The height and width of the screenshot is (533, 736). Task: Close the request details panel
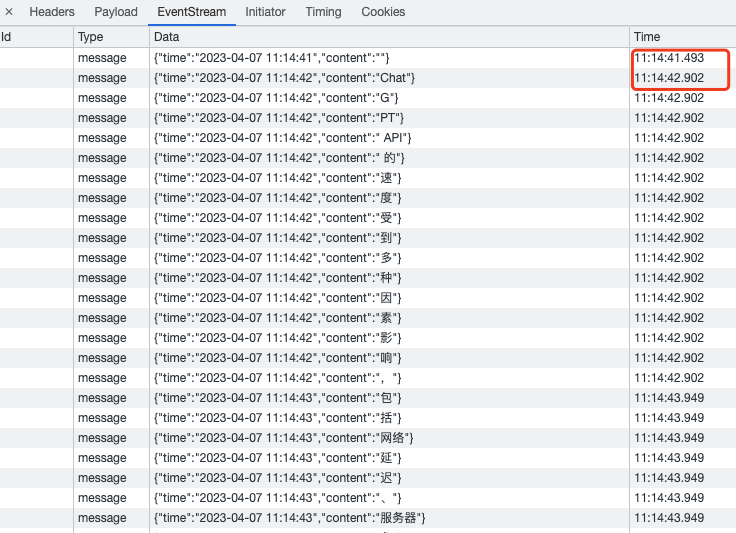(9, 12)
